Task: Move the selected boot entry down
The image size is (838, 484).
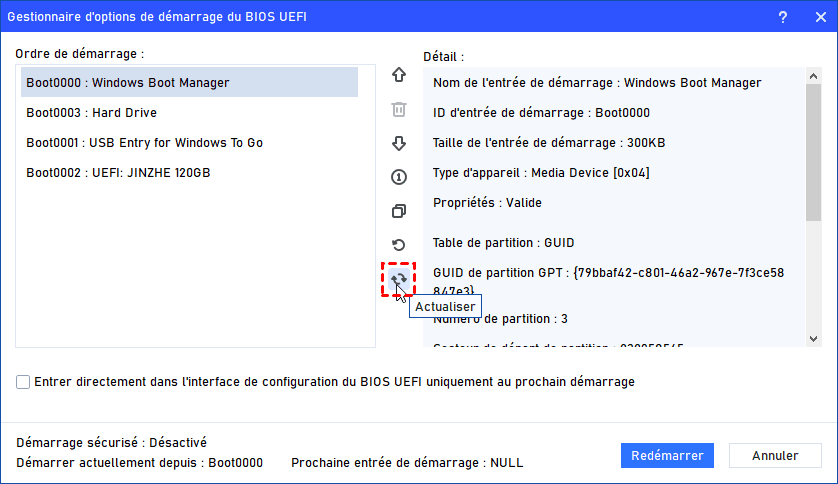Action: coord(399,143)
